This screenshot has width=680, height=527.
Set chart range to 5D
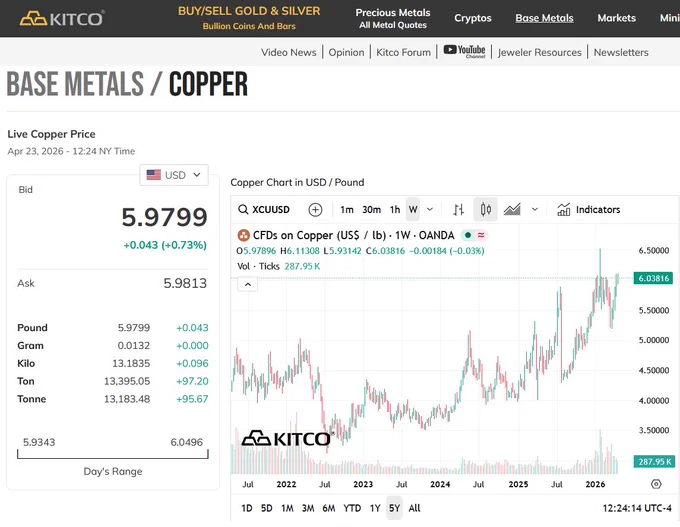pyautogui.click(x=266, y=508)
